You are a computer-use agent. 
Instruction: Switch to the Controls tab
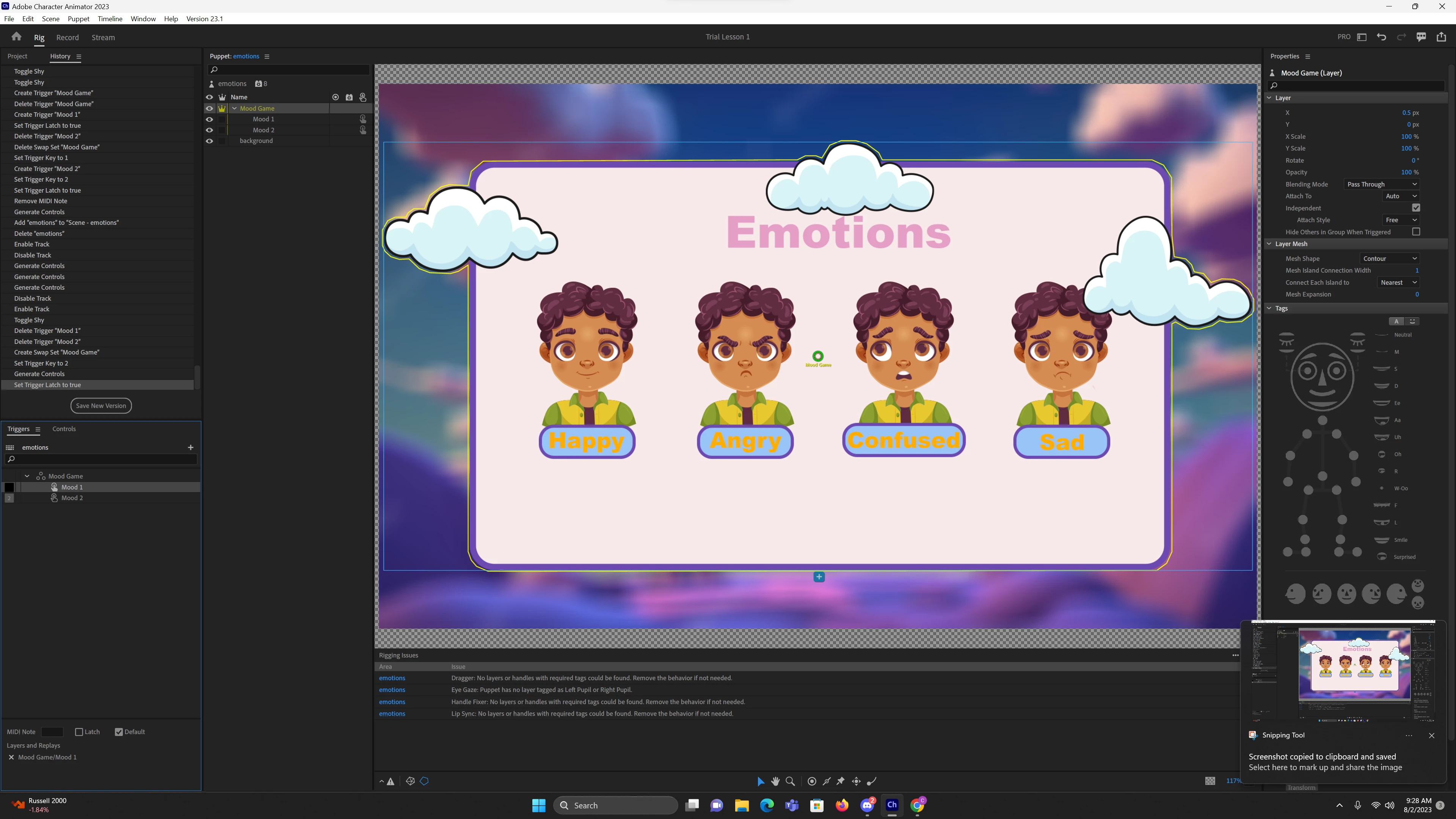coord(64,429)
